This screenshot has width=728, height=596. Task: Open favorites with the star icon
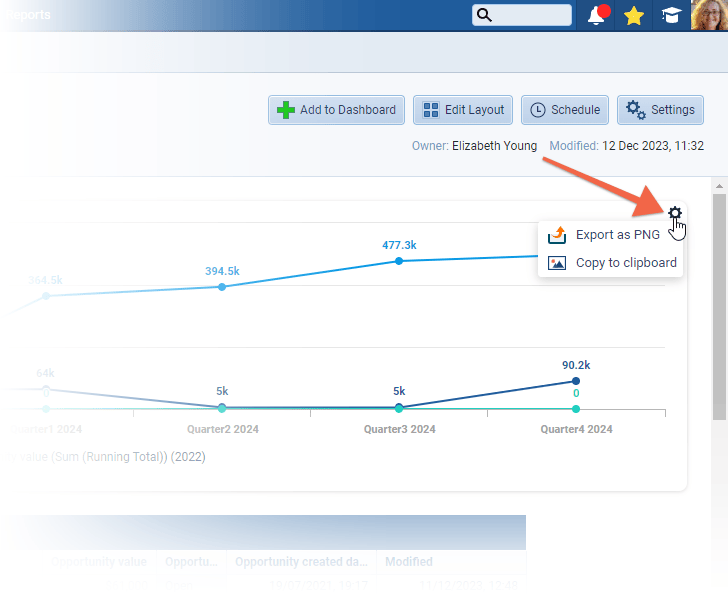click(x=633, y=15)
